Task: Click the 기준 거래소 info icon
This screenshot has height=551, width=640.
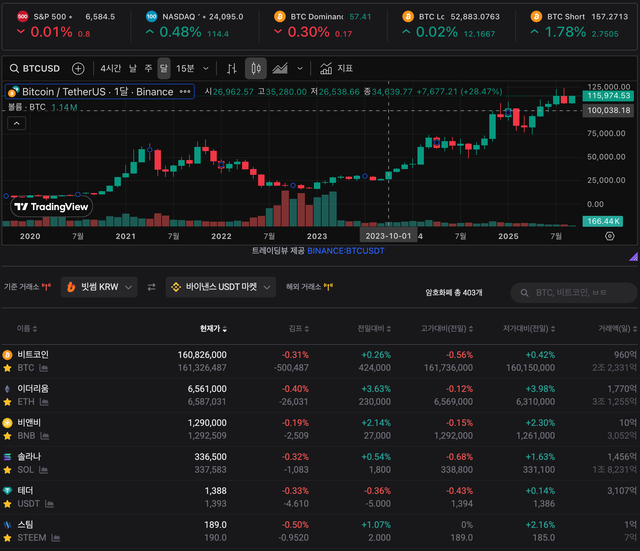Action: pyautogui.click(x=47, y=287)
